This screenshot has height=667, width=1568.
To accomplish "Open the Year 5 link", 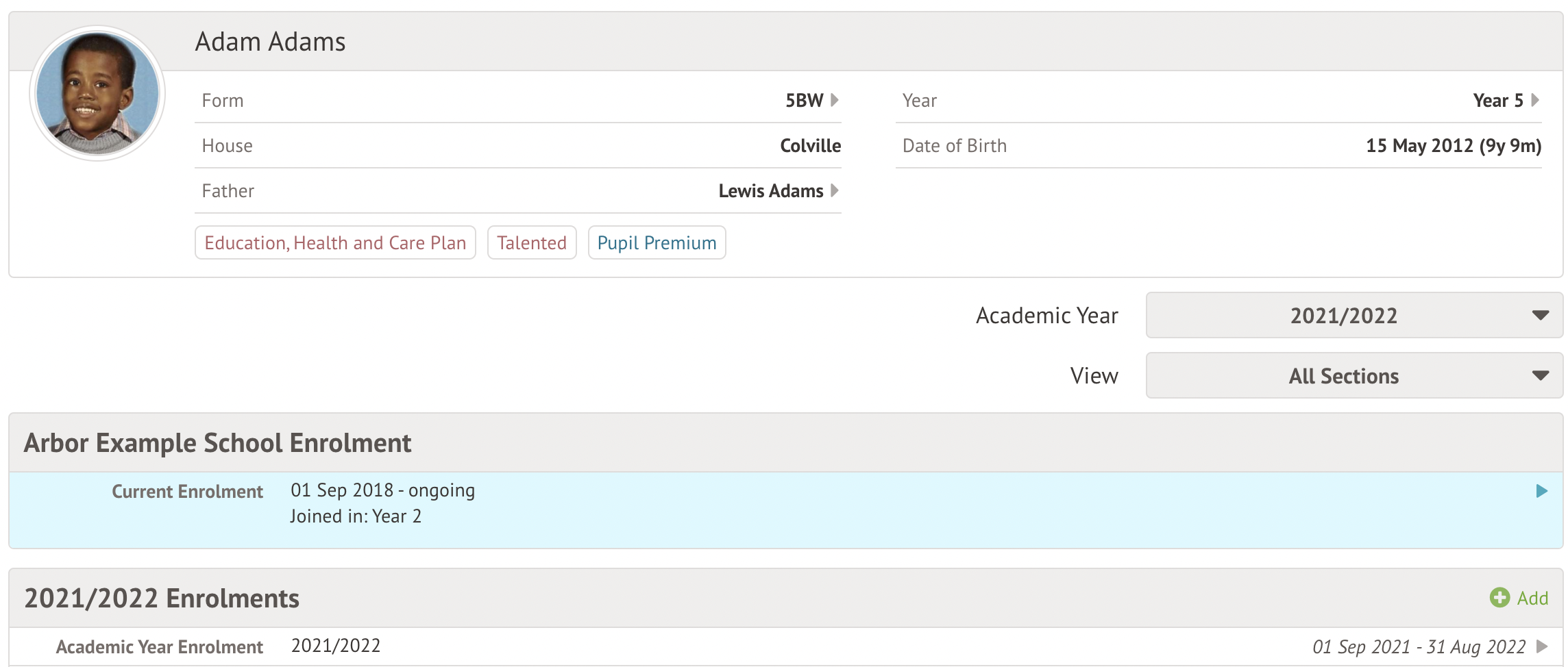I will click(x=1497, y=101).
